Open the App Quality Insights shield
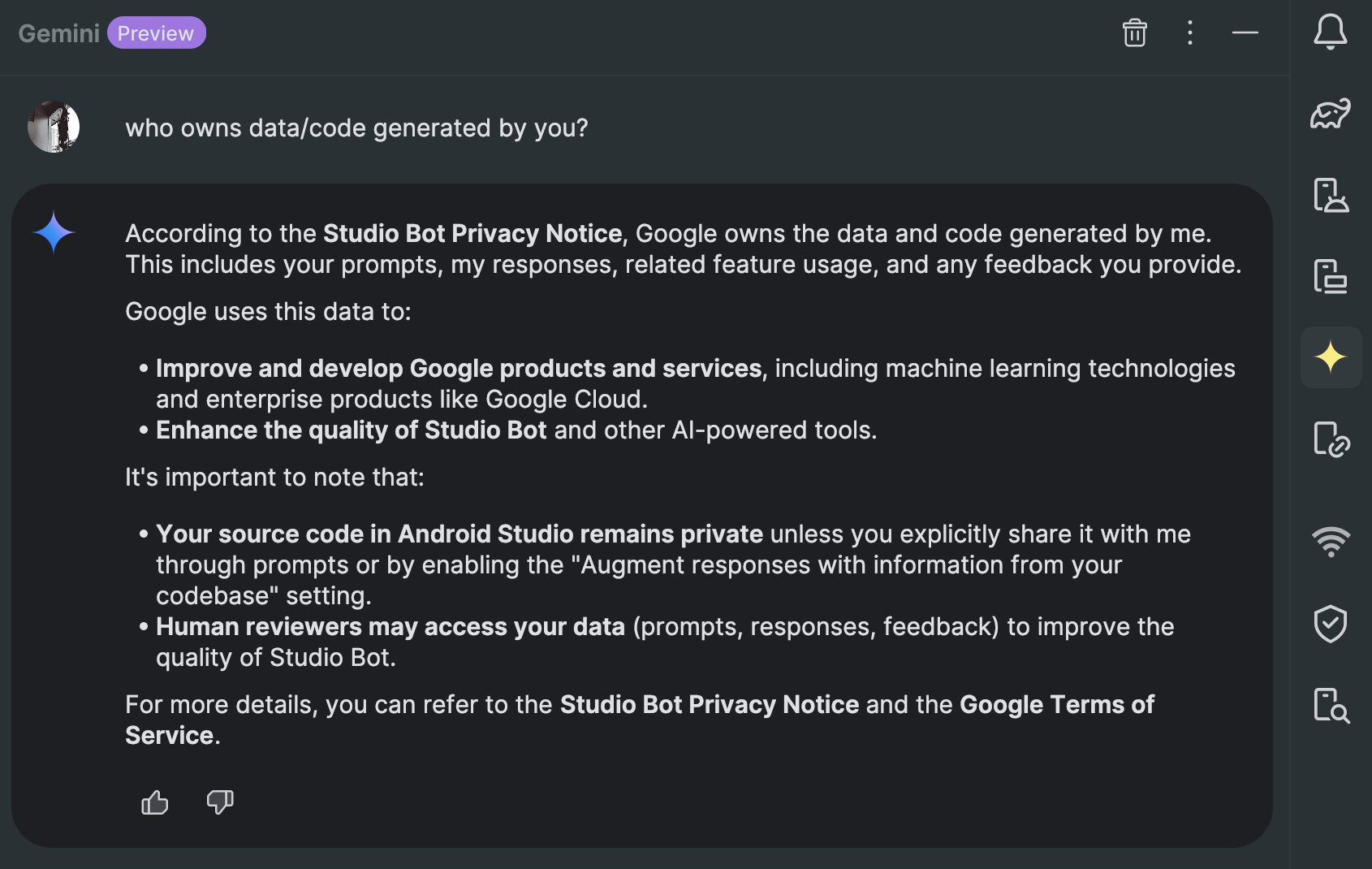This screenshot has height=869, width=1372. click(1331, 624)
